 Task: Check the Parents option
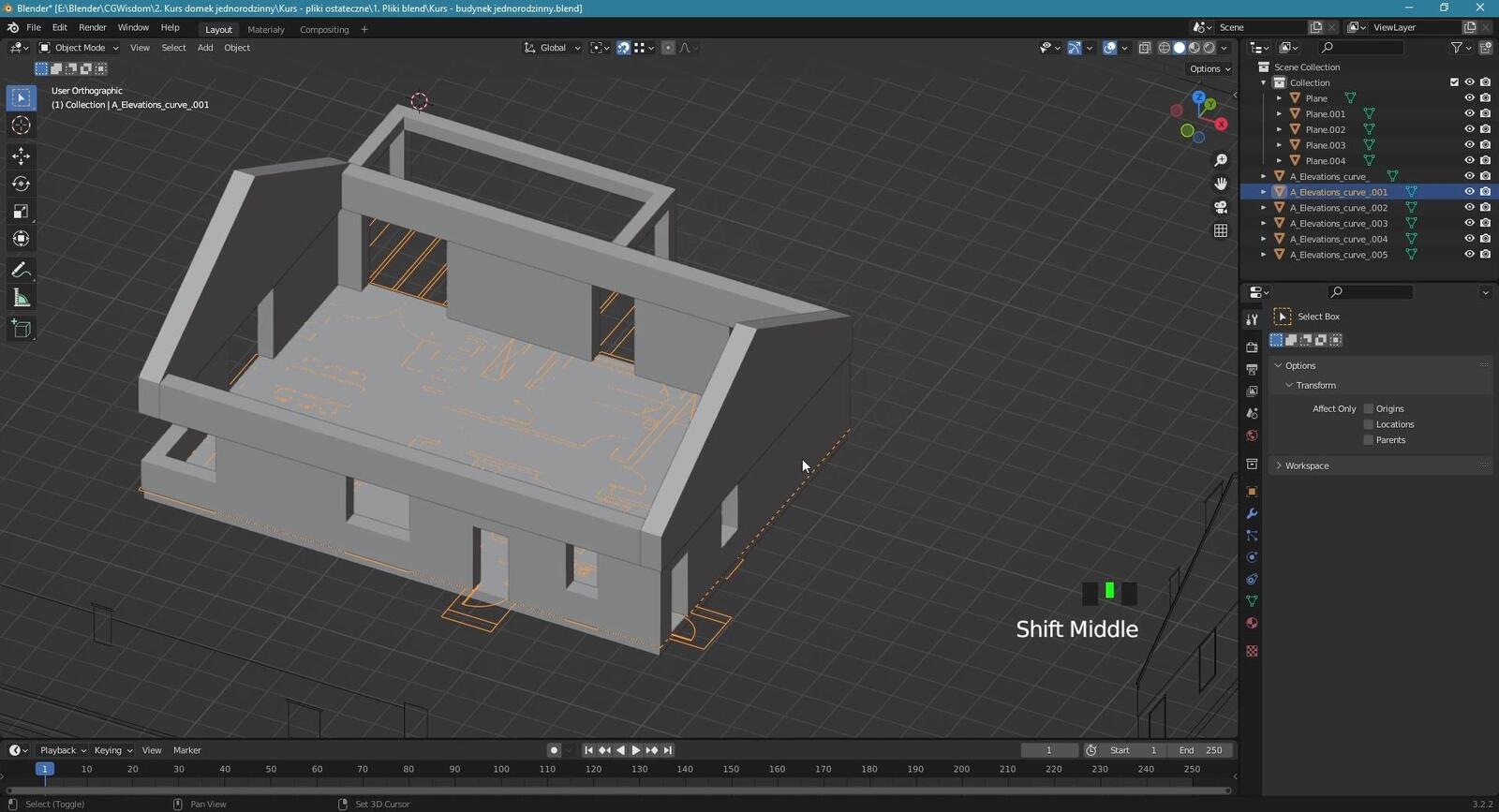[x=1368, y=440]
